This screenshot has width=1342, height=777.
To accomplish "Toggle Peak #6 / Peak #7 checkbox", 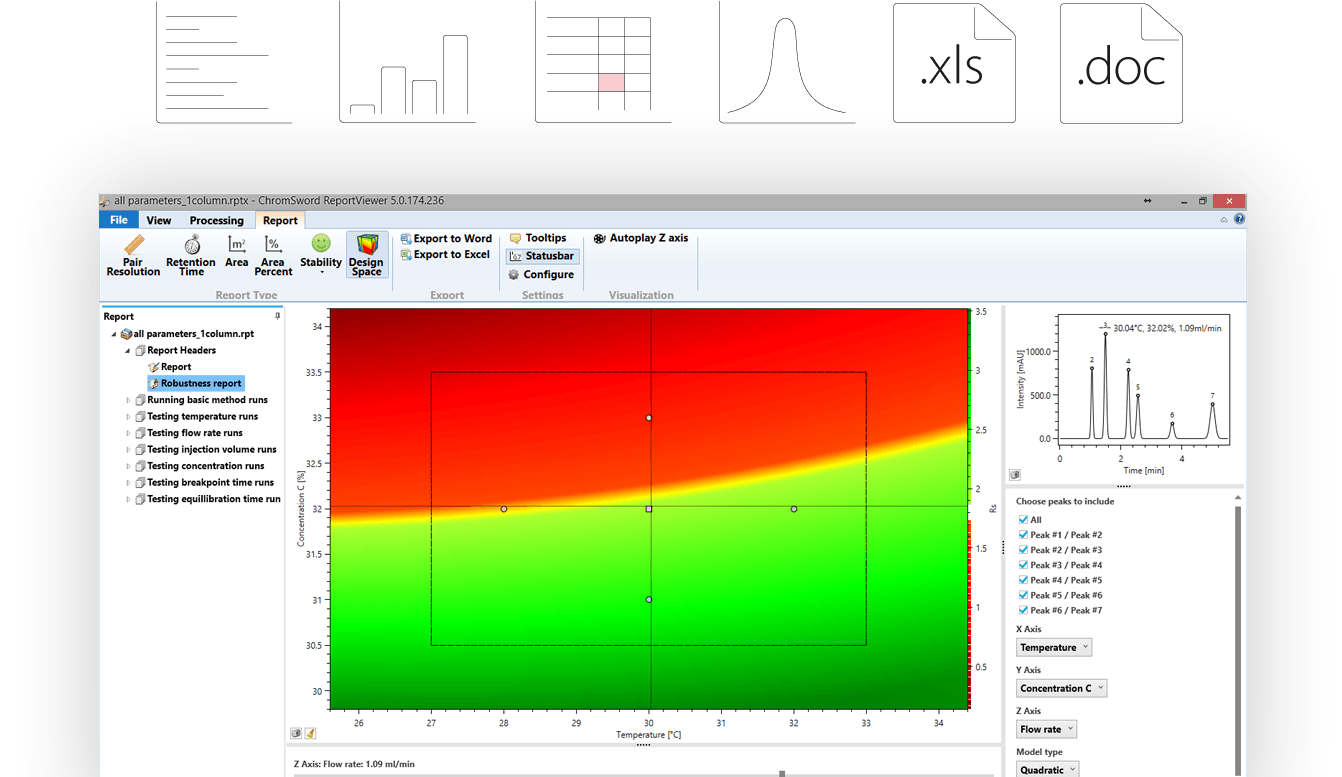I will click(x=1022, y=610).
